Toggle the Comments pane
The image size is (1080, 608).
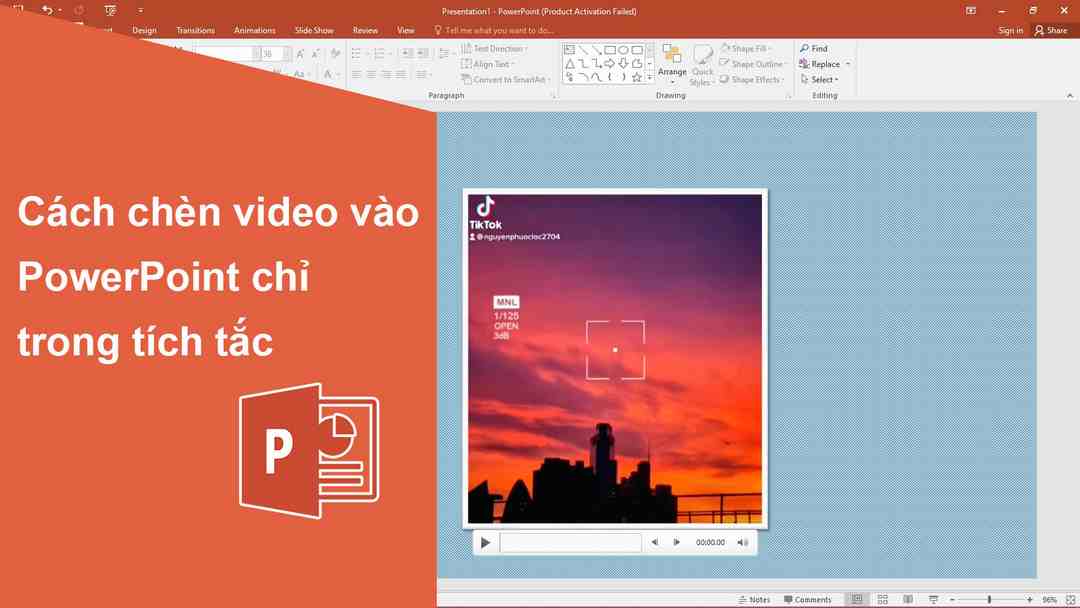[x=807, y=600]
